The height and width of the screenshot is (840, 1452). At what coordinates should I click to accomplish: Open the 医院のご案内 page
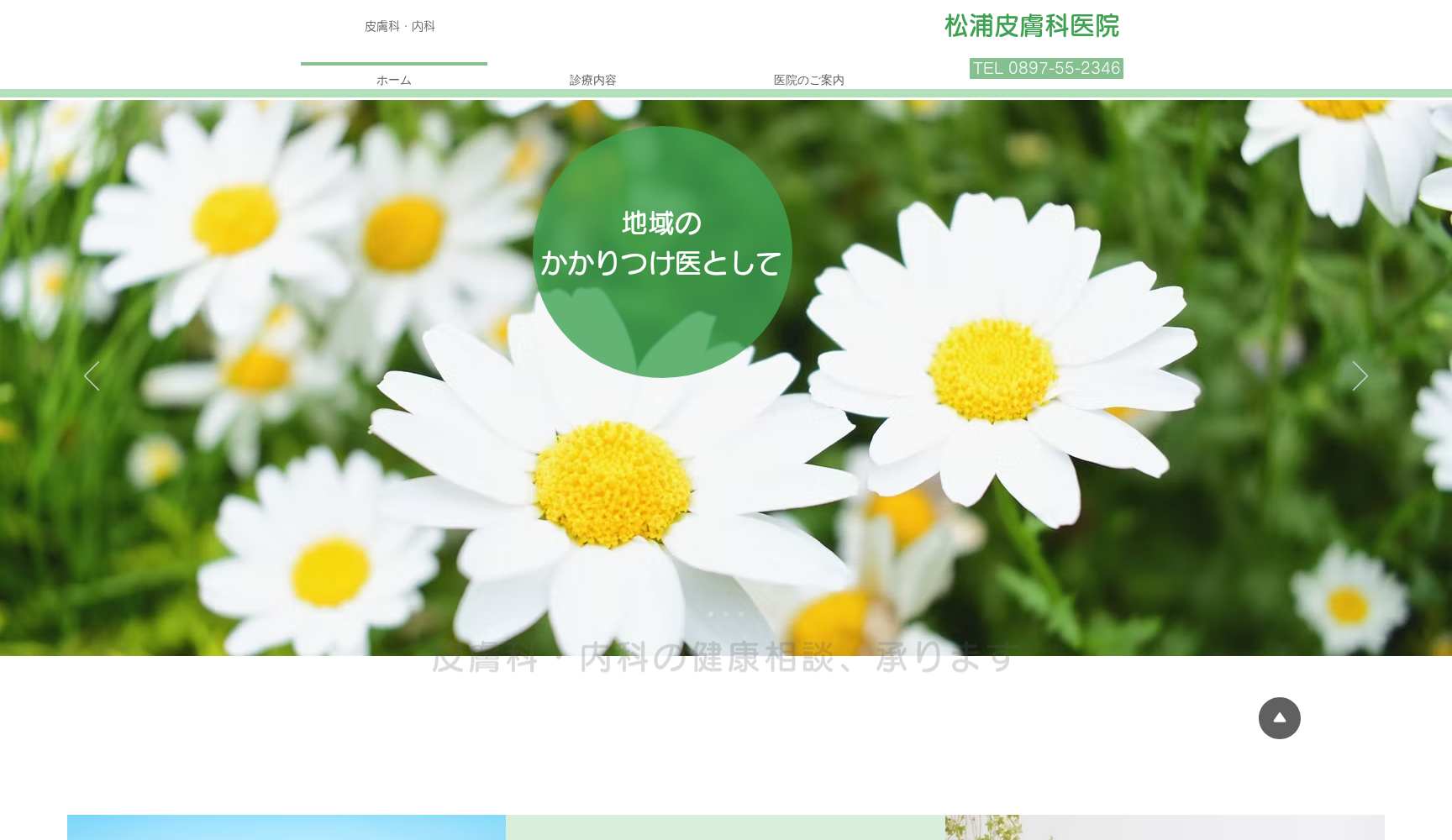coord(808,80)
